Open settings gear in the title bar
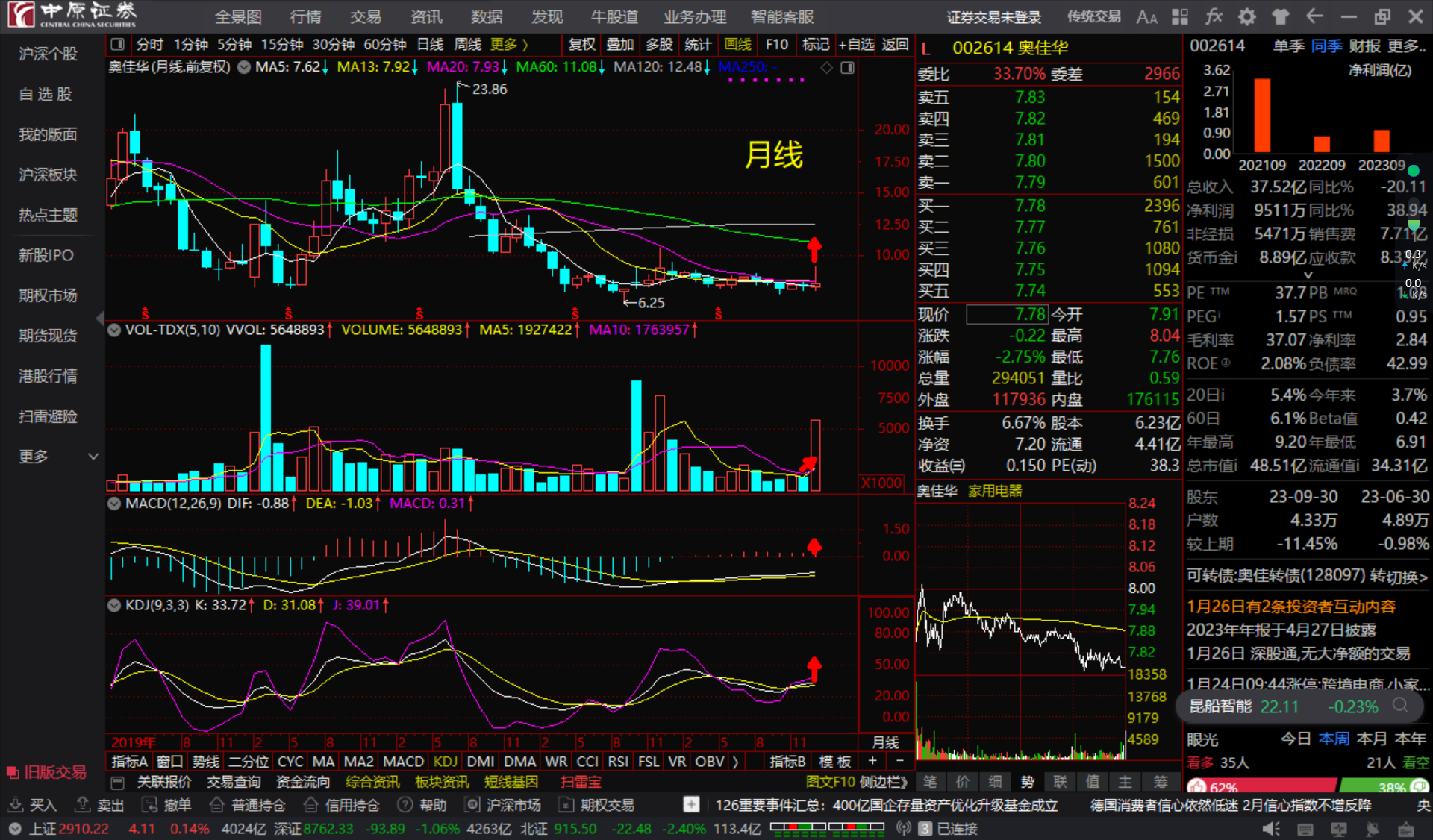This screenshot has height=840, width=1433. click(1247, 16)
